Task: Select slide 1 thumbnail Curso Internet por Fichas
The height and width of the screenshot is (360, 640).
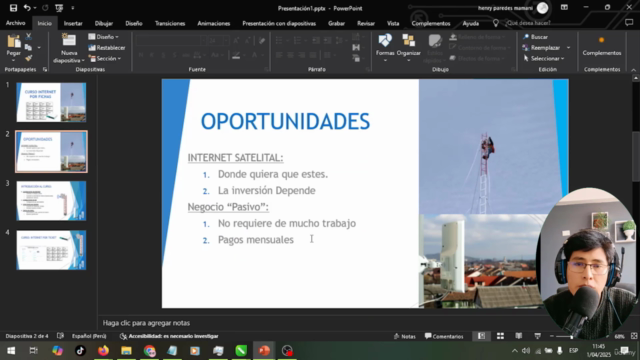Action: 51,102
